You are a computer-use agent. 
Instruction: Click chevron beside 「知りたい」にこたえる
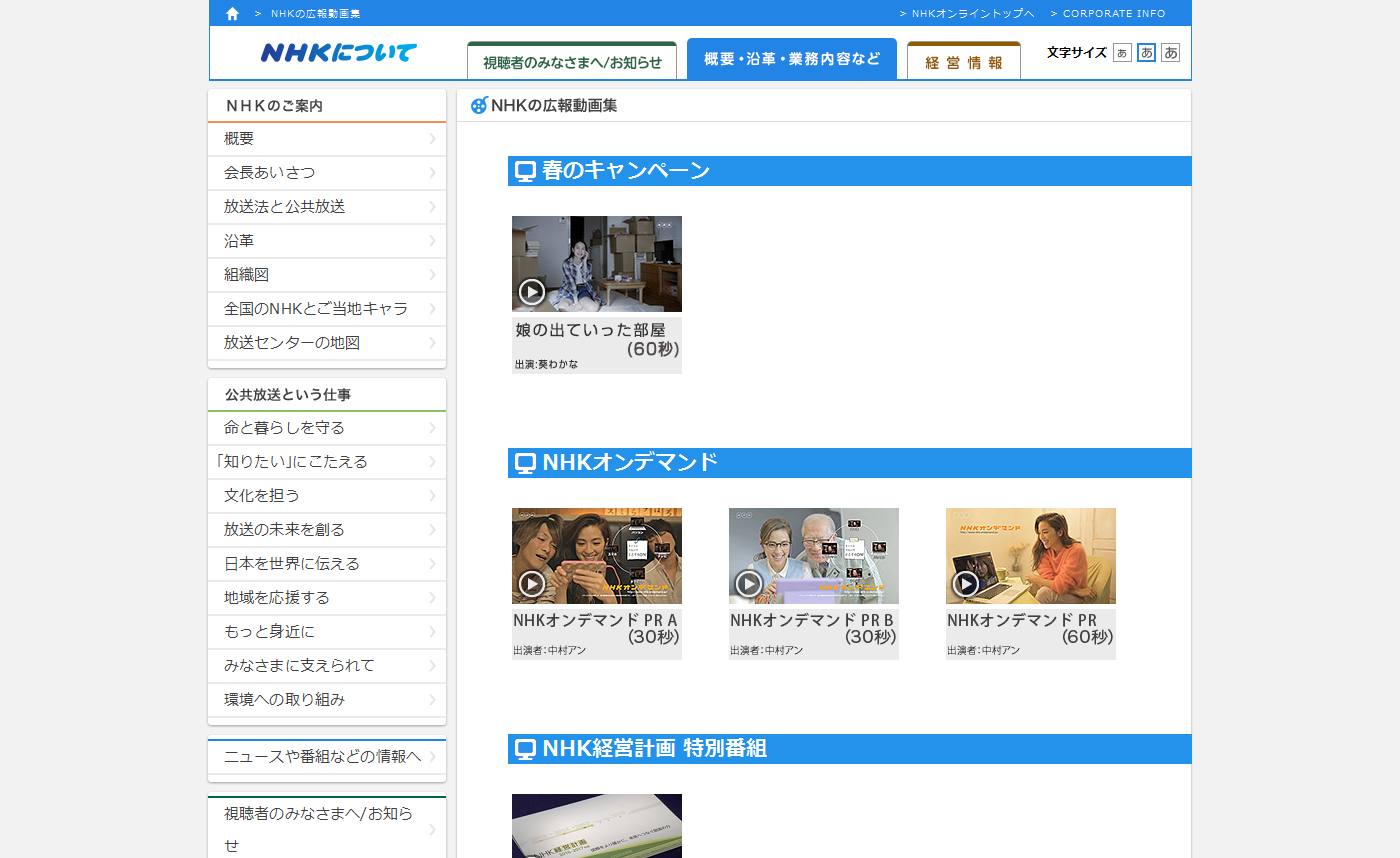tap(432, 462)
